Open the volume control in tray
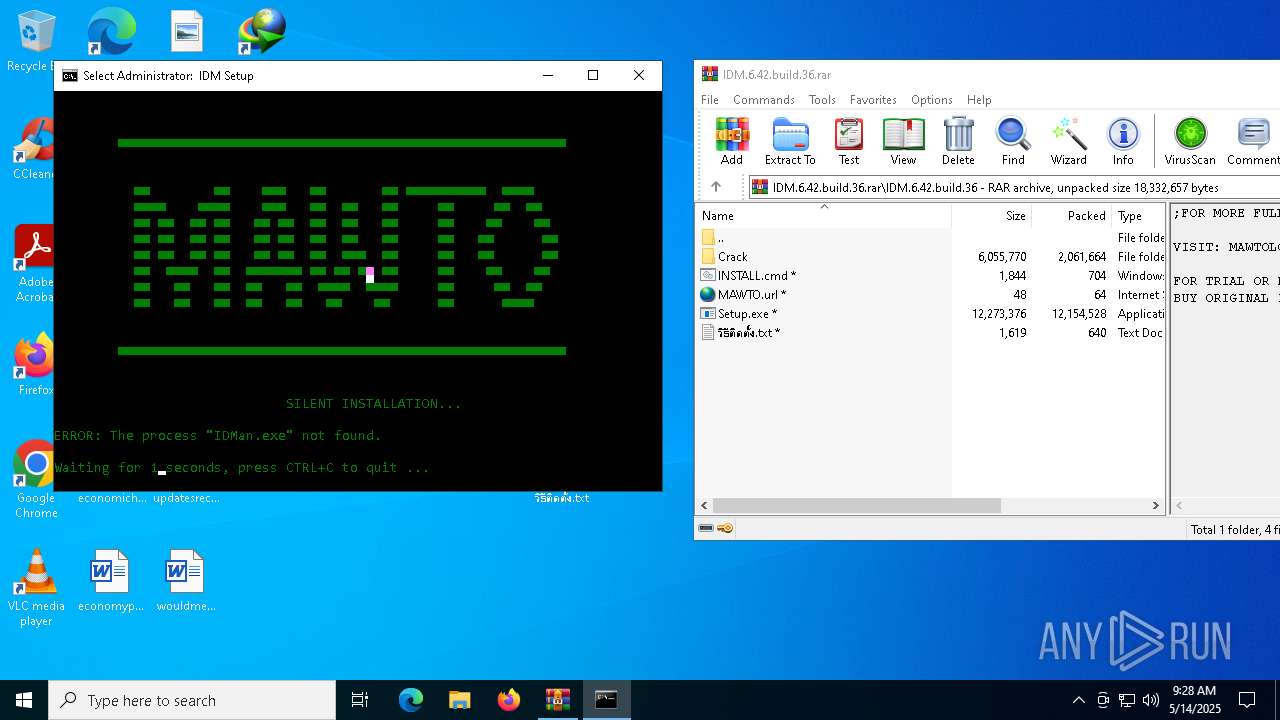This screenshot has height=720, width=1280. pos(1151,700)
